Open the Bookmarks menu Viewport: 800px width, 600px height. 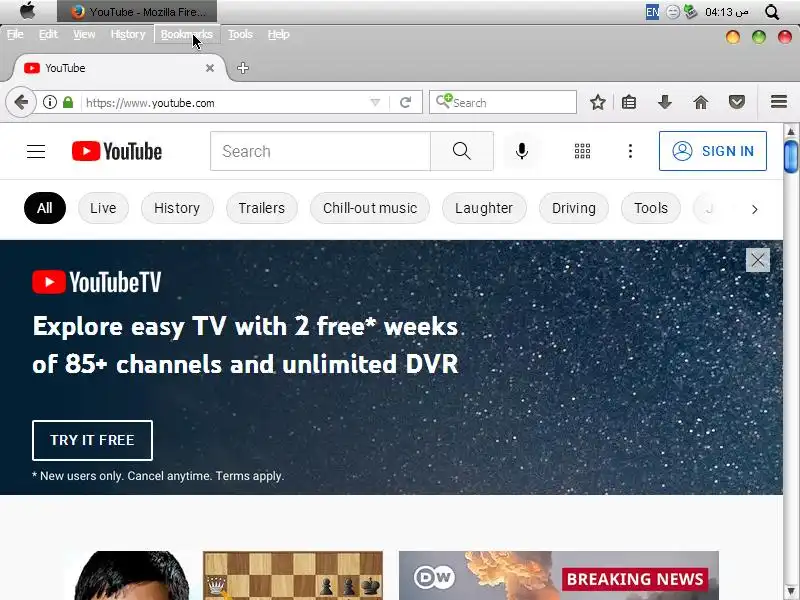[x=187, y=34]
